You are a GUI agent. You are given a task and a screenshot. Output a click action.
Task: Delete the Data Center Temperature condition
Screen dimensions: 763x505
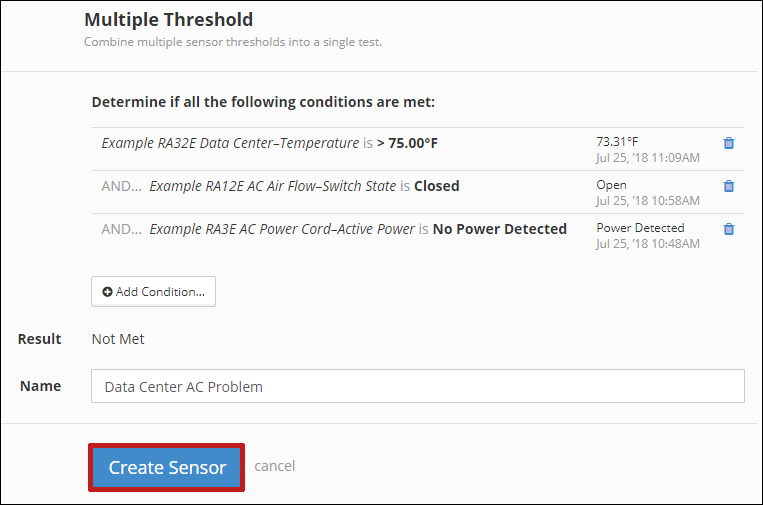coord(729,143)
